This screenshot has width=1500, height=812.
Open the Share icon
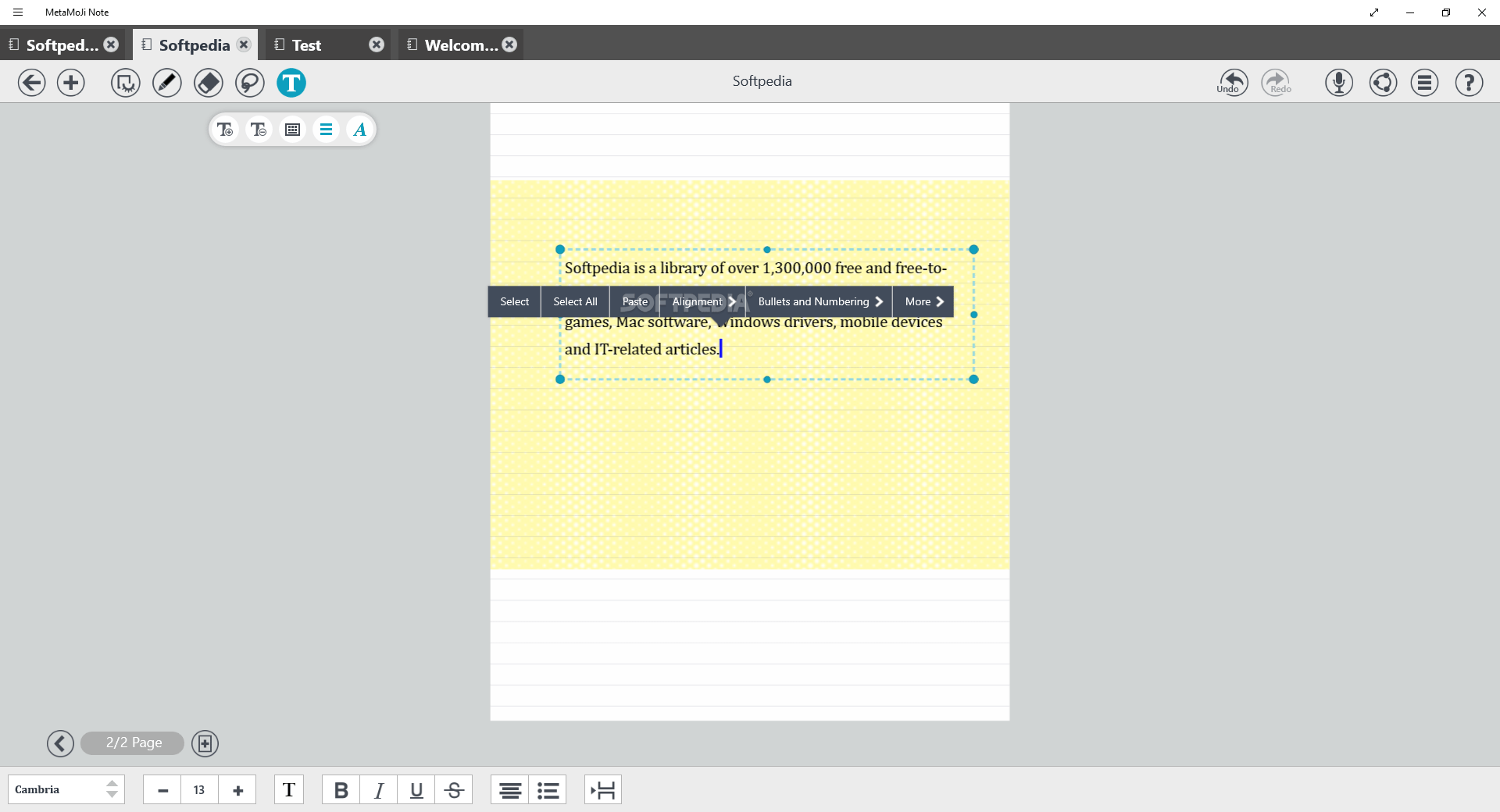tap(1384, 83)
